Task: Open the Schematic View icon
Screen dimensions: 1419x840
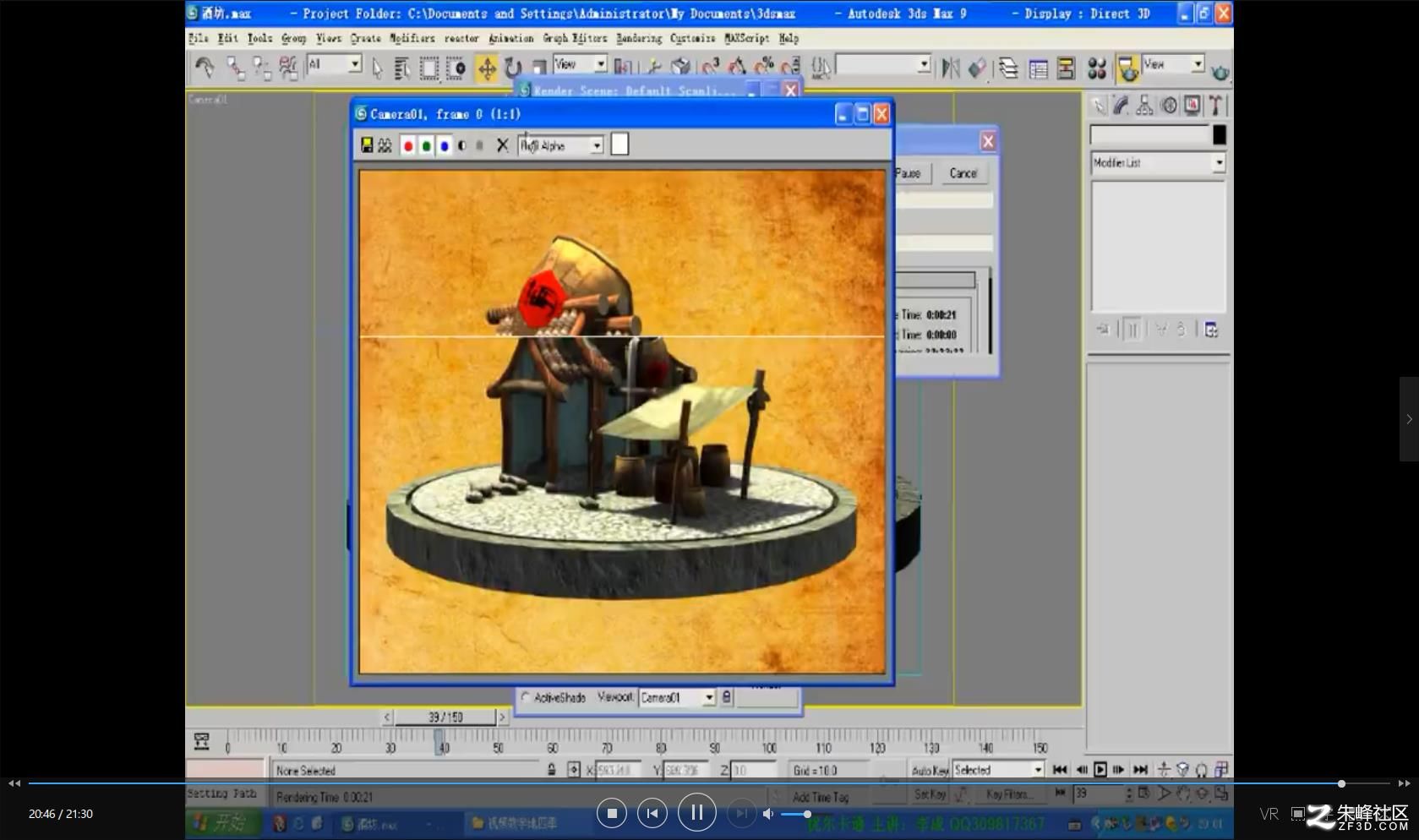Action: pyautogui.click(x=1066, y=68)
